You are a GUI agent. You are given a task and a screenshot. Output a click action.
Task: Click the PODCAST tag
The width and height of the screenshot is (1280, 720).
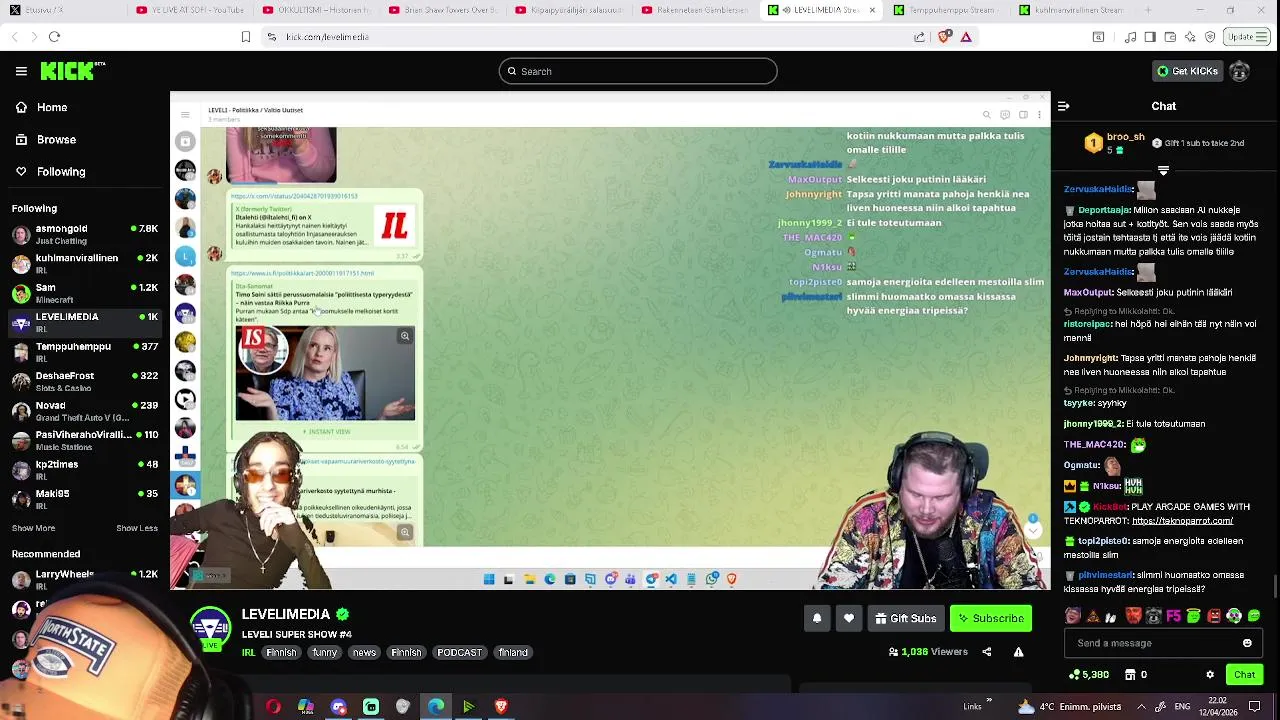tap(459, 652)
